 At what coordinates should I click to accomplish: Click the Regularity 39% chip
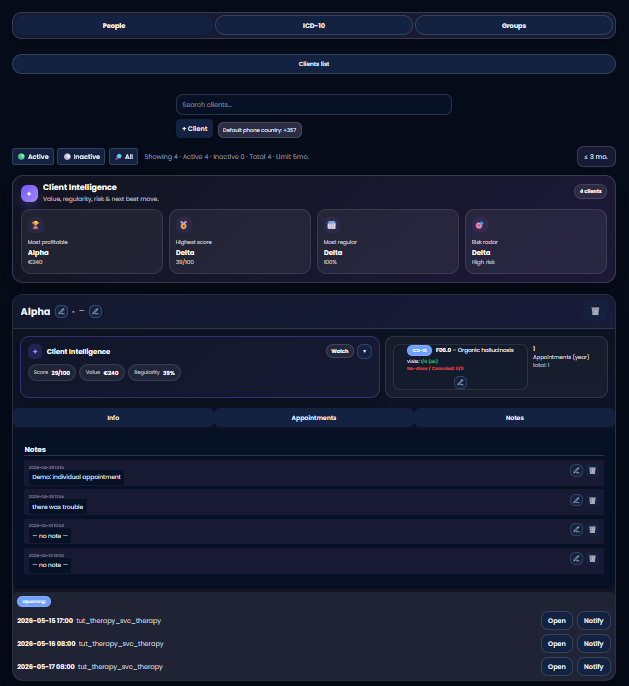(x=154, y=373)
